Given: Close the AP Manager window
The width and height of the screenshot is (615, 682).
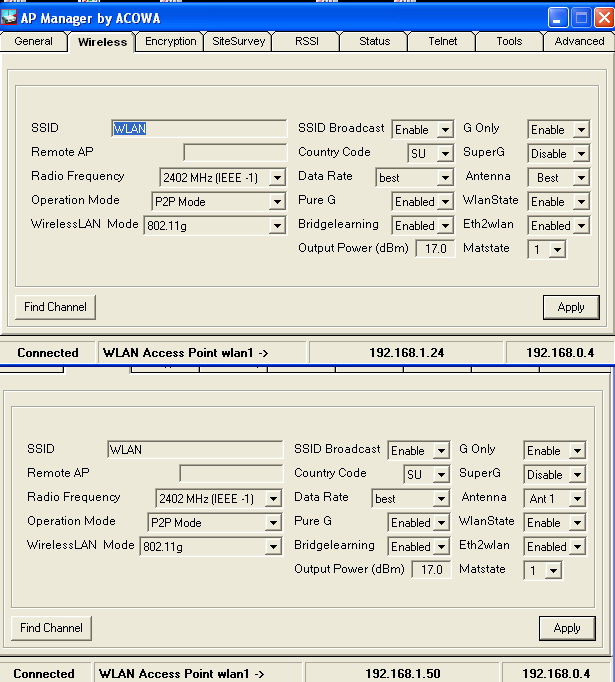Looking at the screenshot, I should click(x=605, y=18).
